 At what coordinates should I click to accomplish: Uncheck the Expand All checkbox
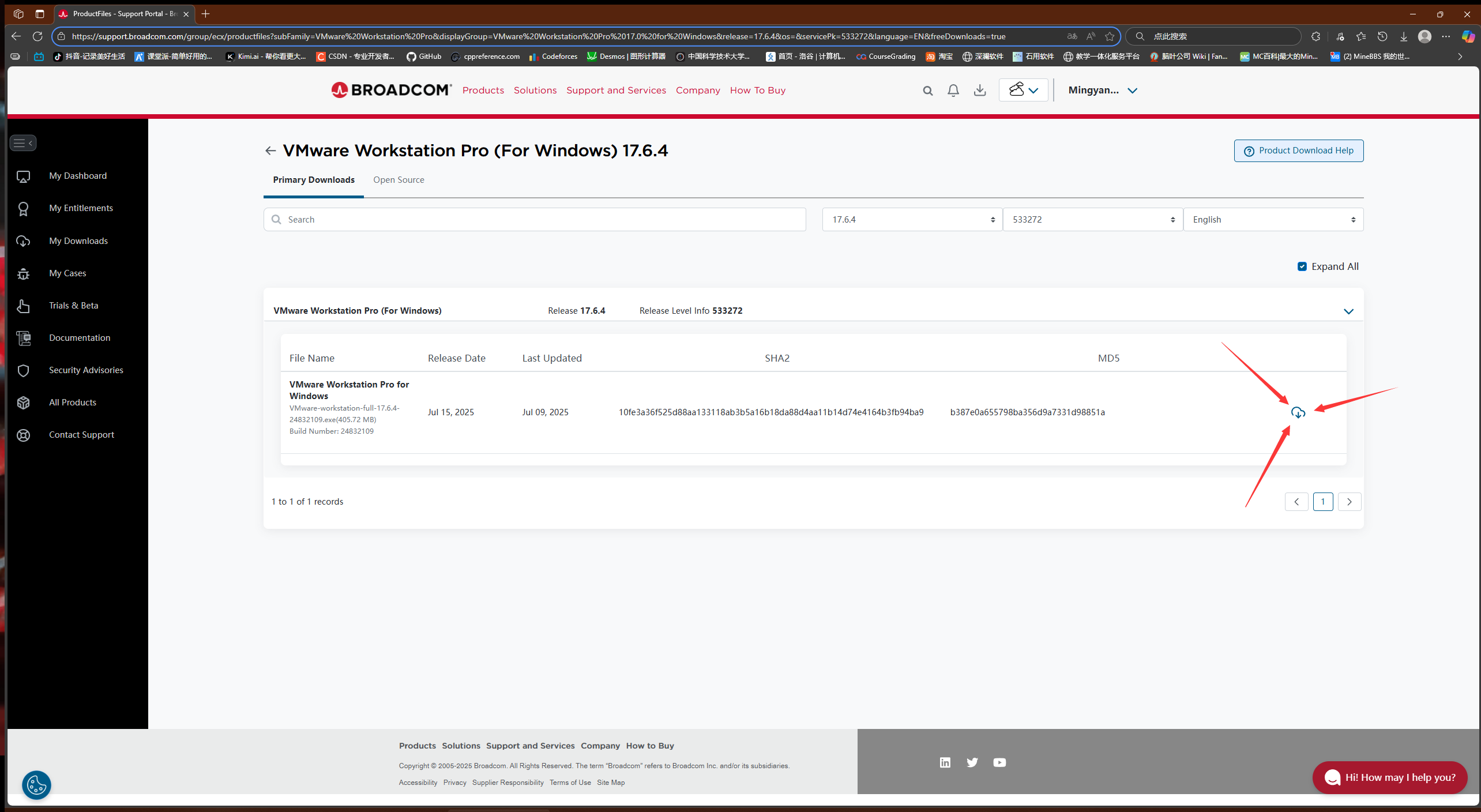(x=1302, y=266)
